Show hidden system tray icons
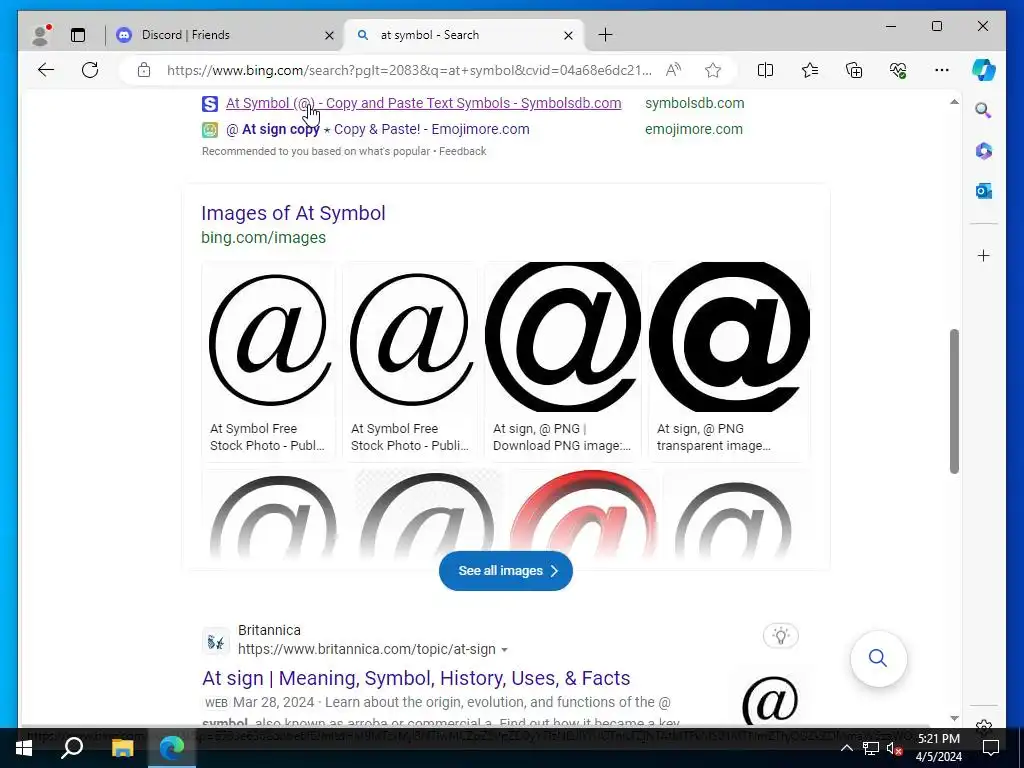Viewport: 1024px width, 768px height. (846, 748)
